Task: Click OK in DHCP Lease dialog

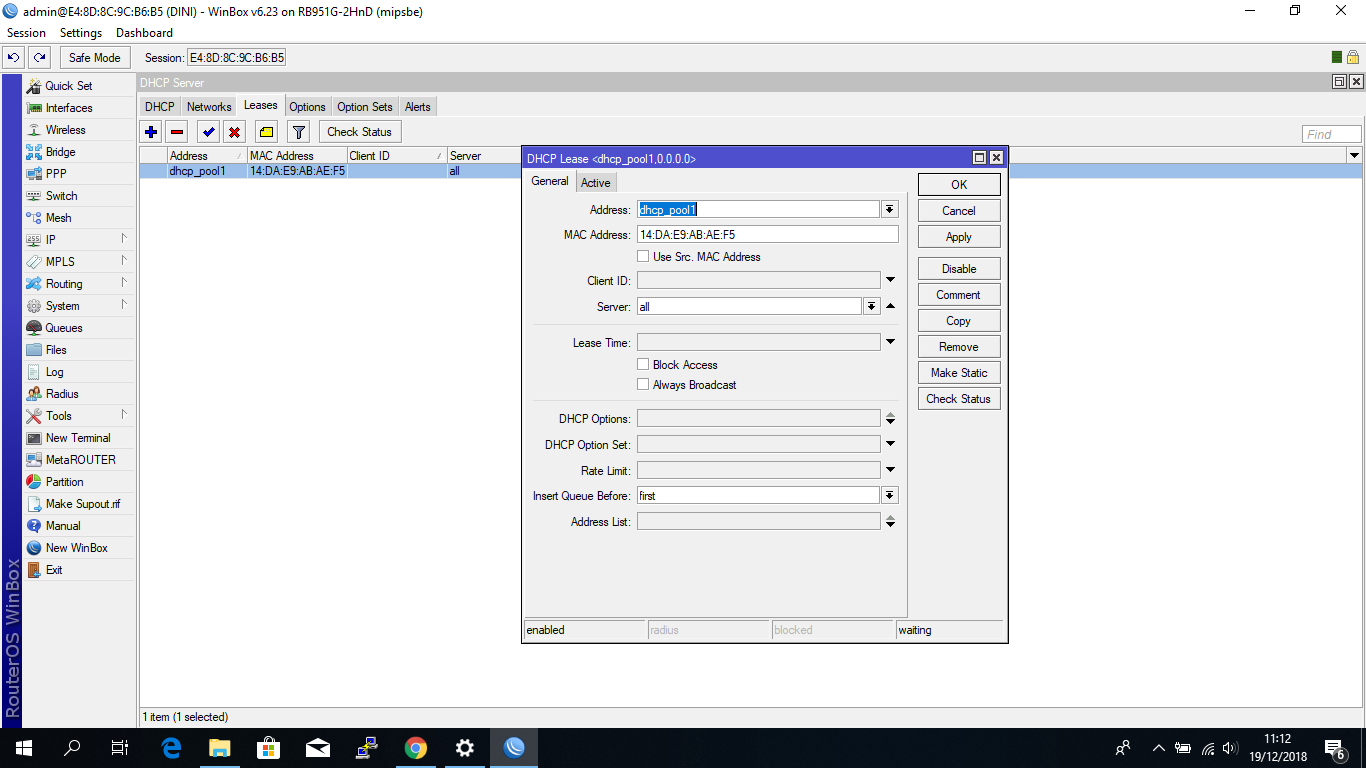Action: coord(959,184)
